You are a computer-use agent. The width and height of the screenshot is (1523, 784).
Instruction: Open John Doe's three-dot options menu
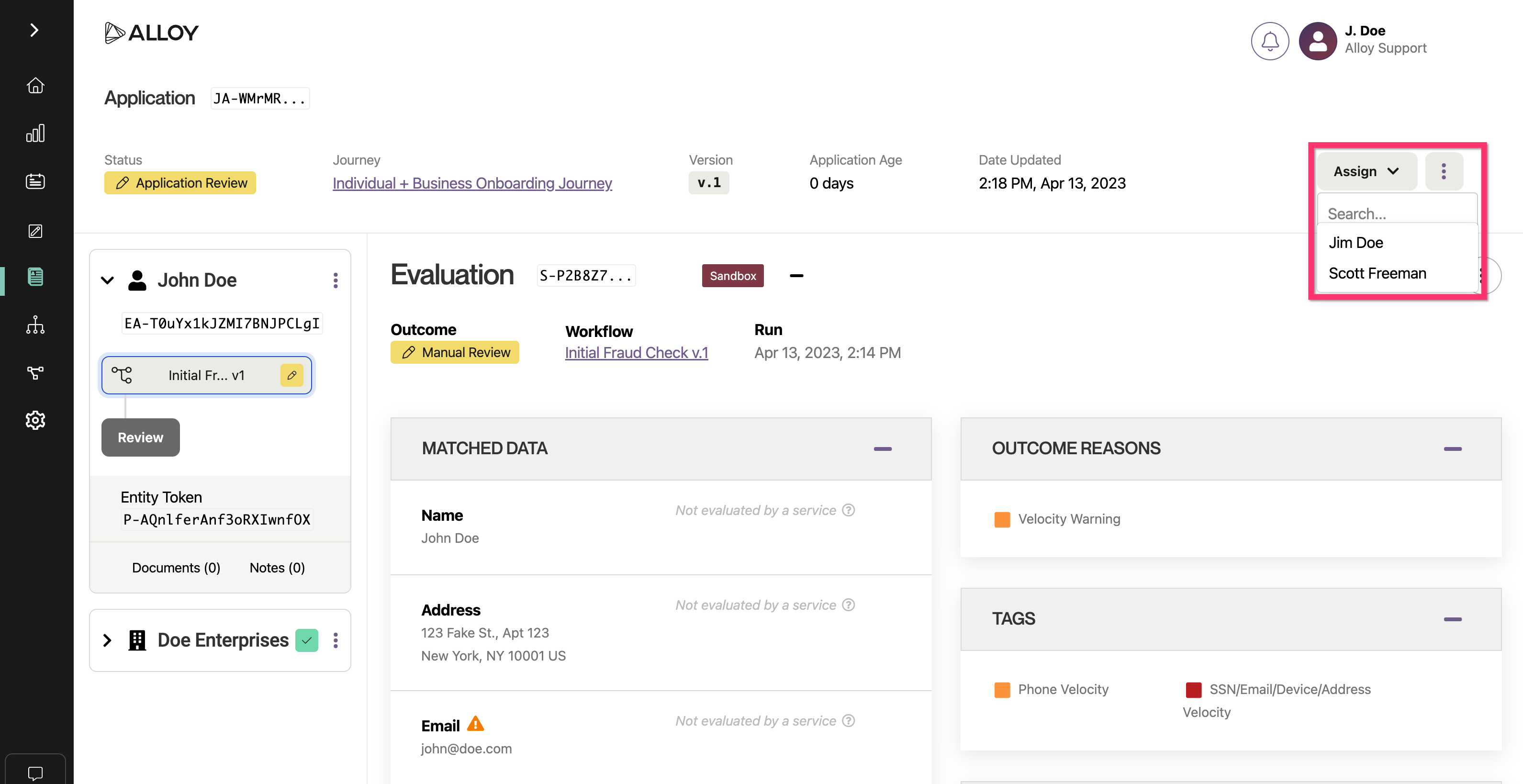pos(336,280)
